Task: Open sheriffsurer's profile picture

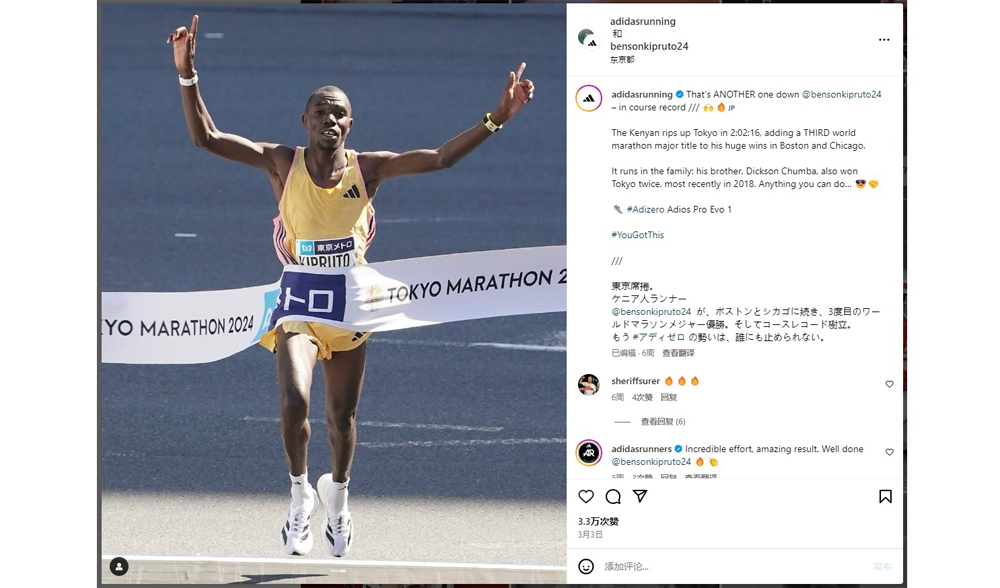Action: coord(589,385)
